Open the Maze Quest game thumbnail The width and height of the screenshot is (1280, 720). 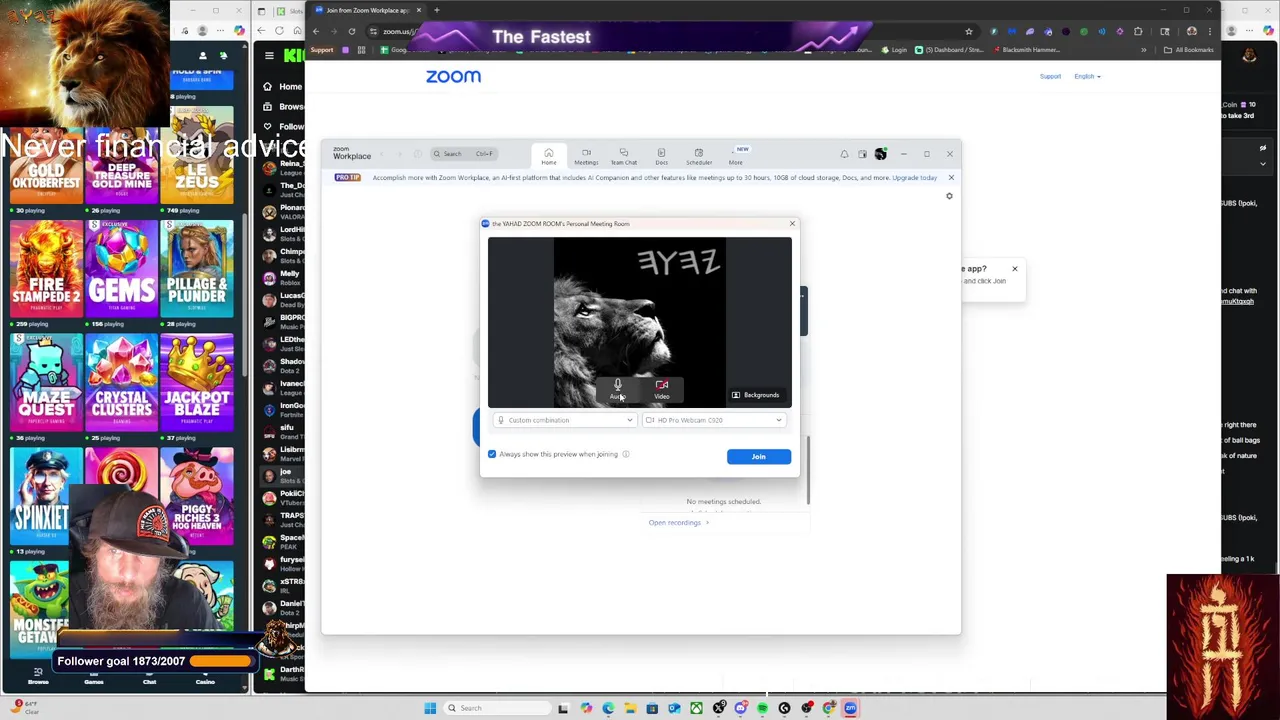pos(46,382)
